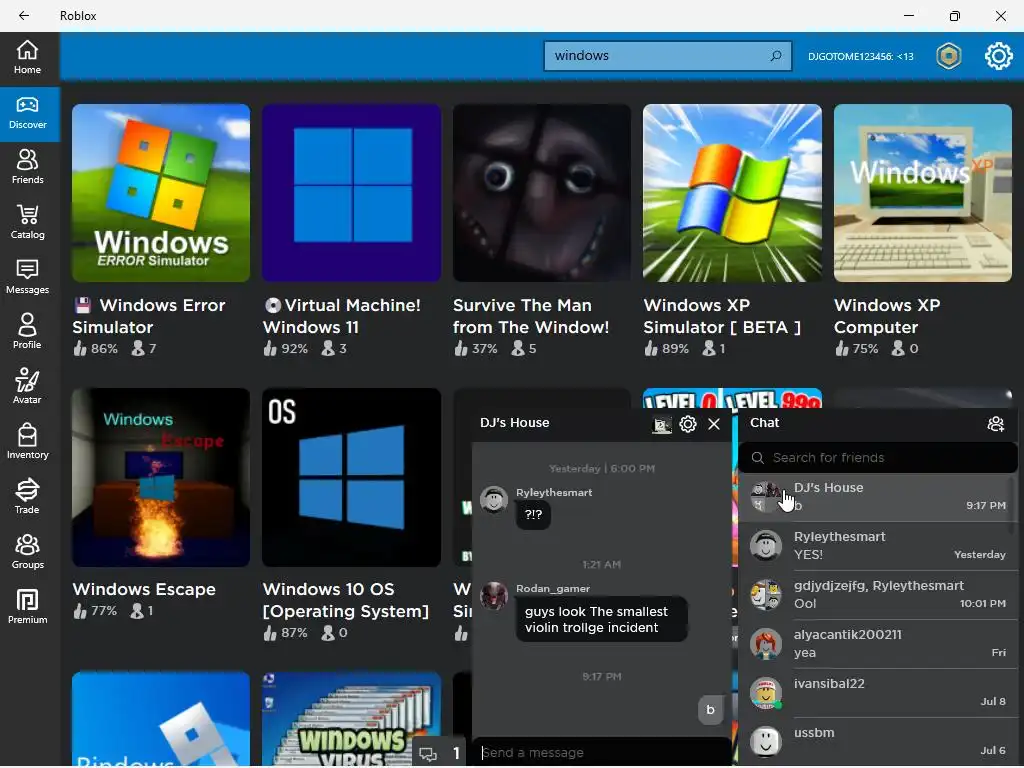The image size is (1024, 768).
Task: Click the Rodan_gamer username
Action: (552, 588)
